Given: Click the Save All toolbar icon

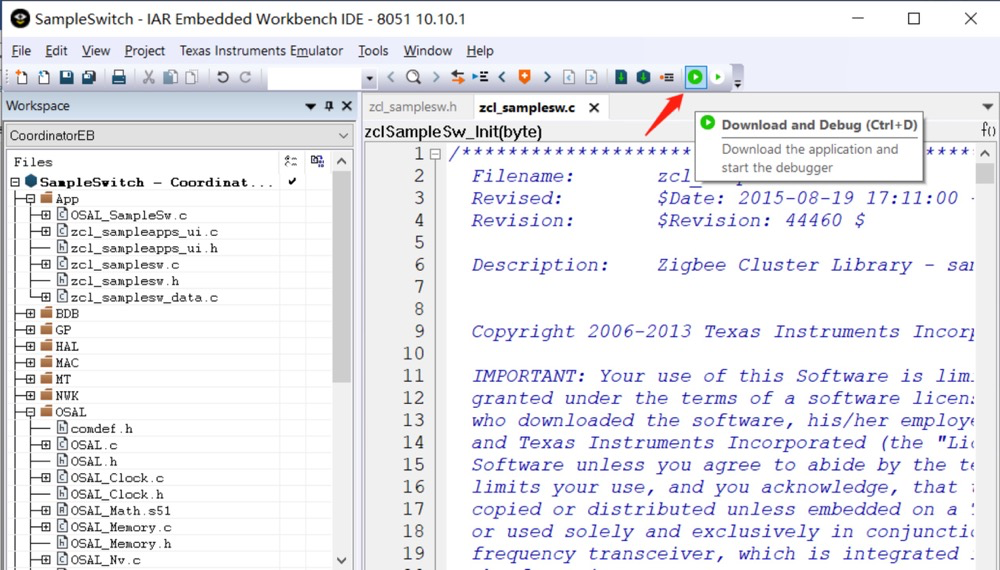Looking at the screenshot, I should pyautogui.click(x=89, y=77).
